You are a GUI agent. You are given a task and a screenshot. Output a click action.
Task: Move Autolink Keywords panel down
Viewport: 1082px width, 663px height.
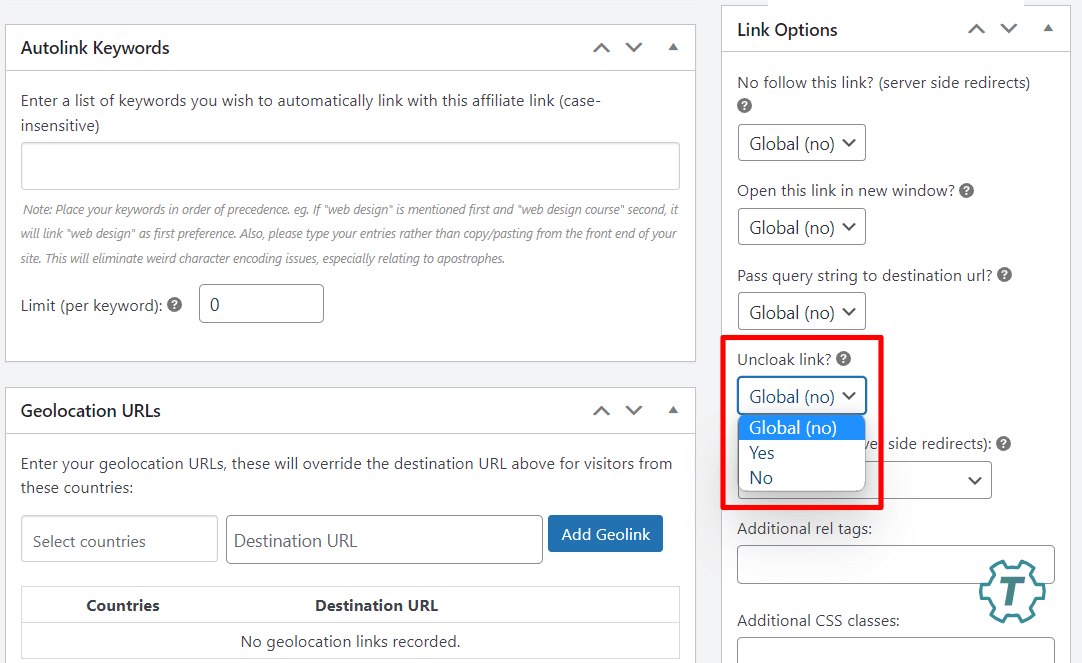point(634,47)
